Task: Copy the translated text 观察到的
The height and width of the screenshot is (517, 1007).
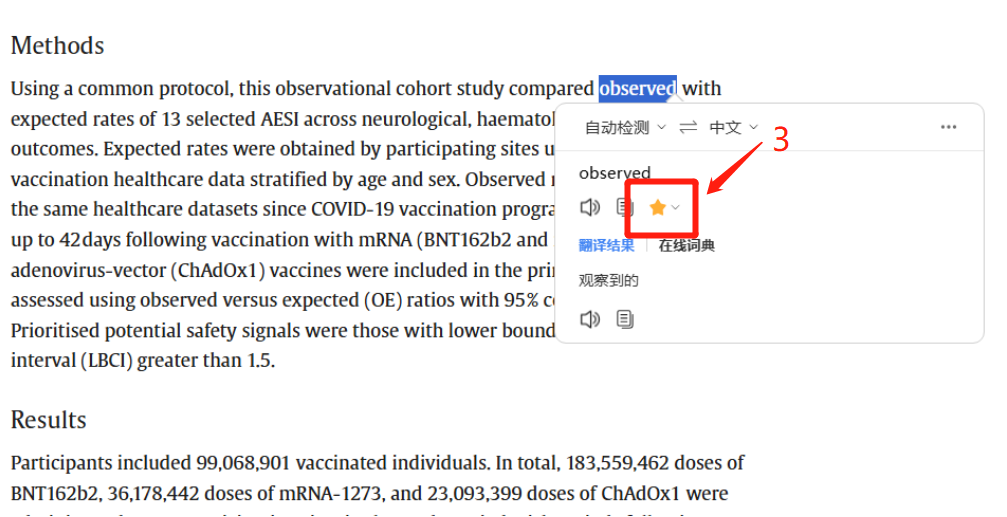Action: [x=625, y=319]
